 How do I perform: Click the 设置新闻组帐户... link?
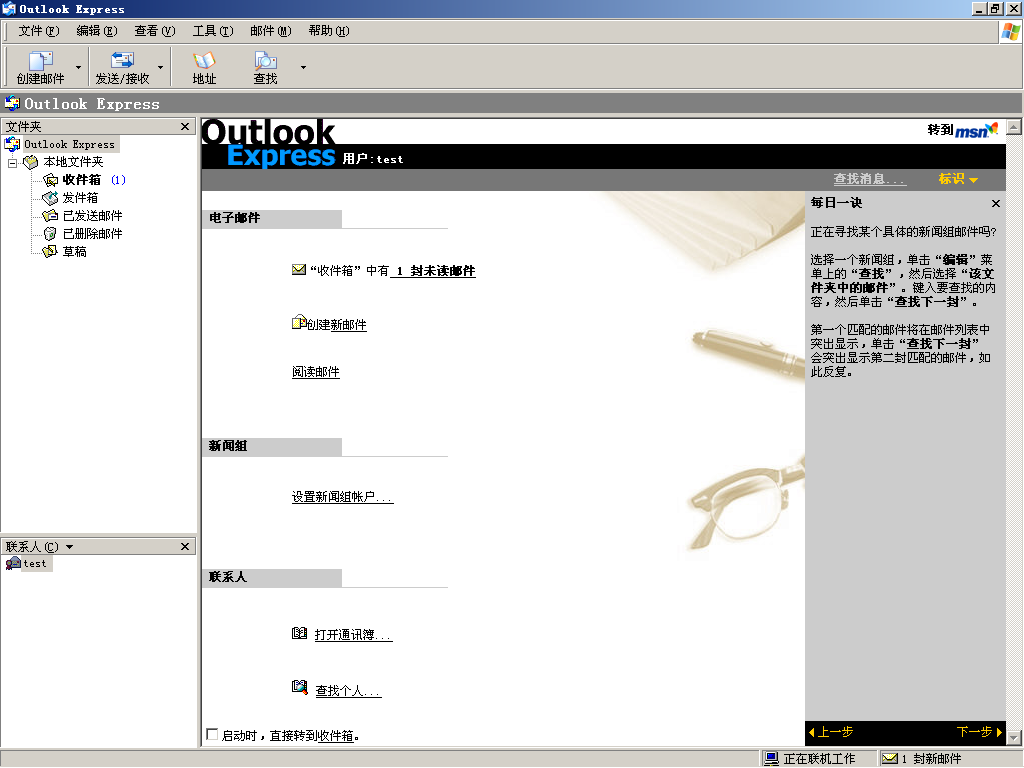coord(342,497)
